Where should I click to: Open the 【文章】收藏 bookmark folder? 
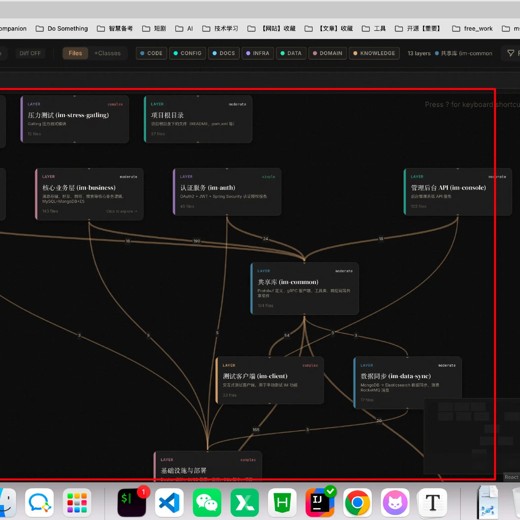pyautogui.click(x=329, y=29)
